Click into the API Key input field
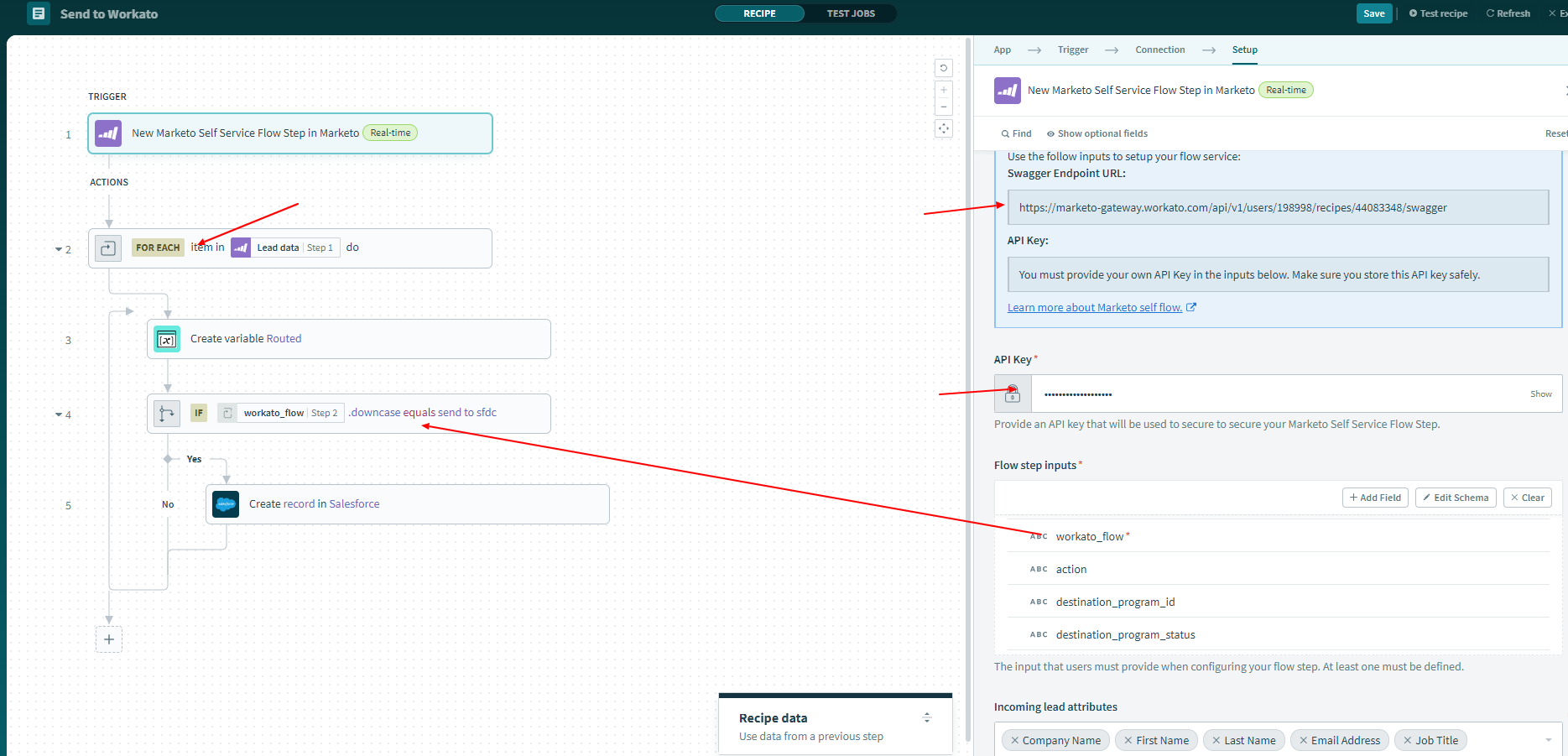Viewport: 1568px width, 756px height. point(1275,394)
